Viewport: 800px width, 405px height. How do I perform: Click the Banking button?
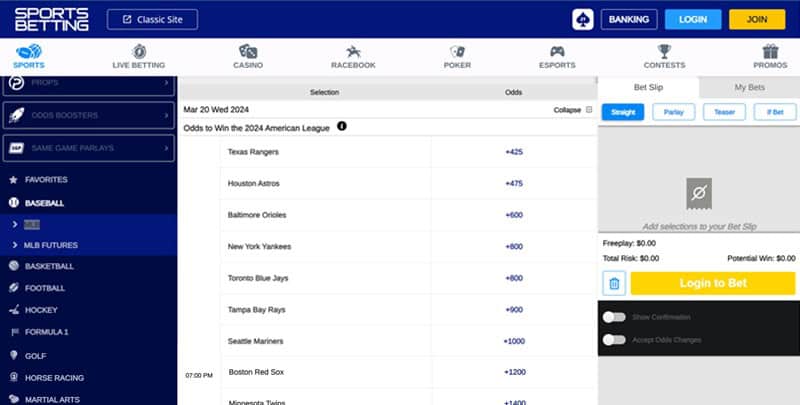(x=629, y=19)
